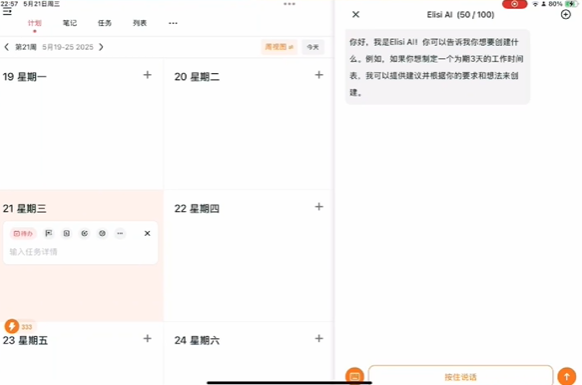Image resolution: width=582 pixels, height=385 pixels.
Task: Switch to the 计划 tab
Action: pyautogui.click(x=35, y=23)
